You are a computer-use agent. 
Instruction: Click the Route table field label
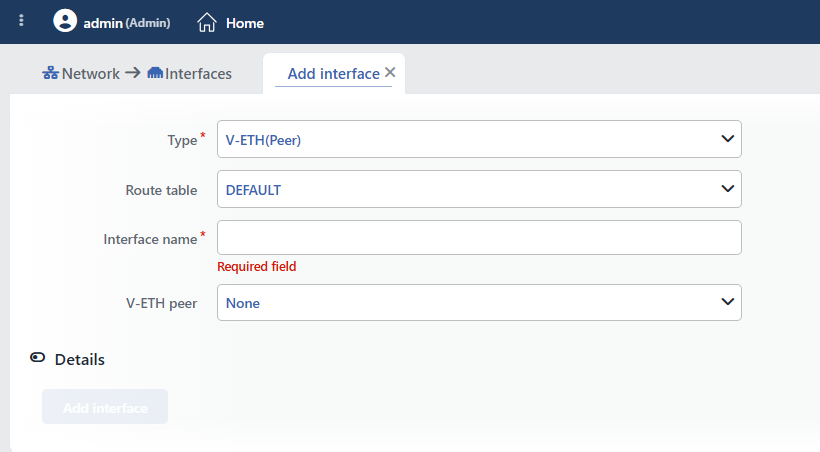161,190
